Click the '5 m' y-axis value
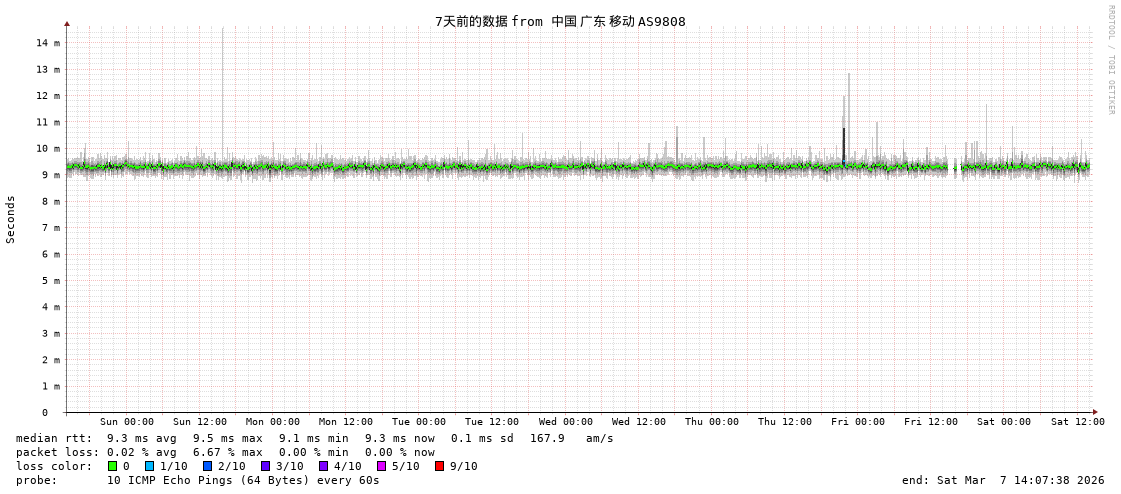 51,281
